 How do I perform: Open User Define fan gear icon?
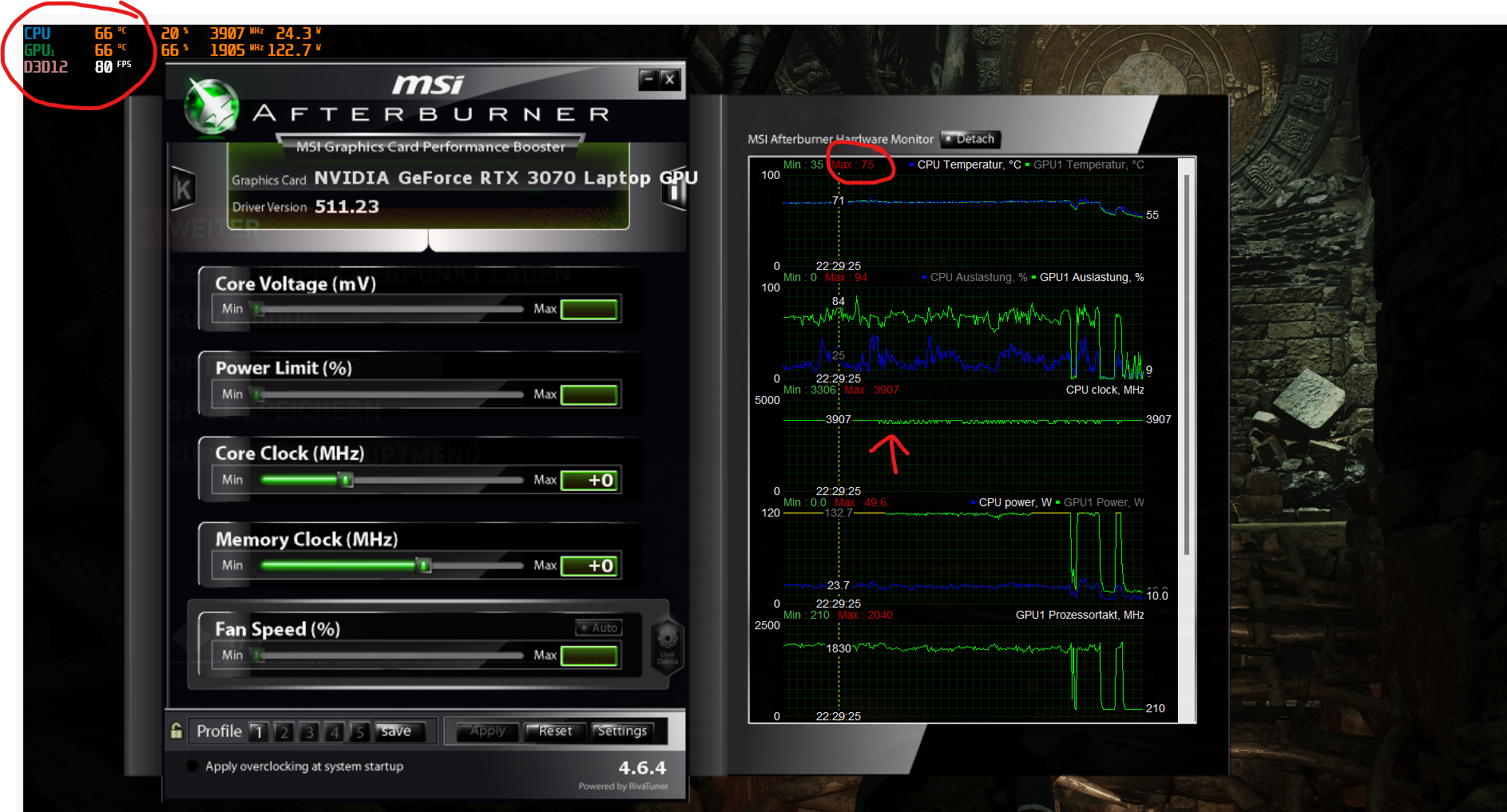[x=668, y=644]
